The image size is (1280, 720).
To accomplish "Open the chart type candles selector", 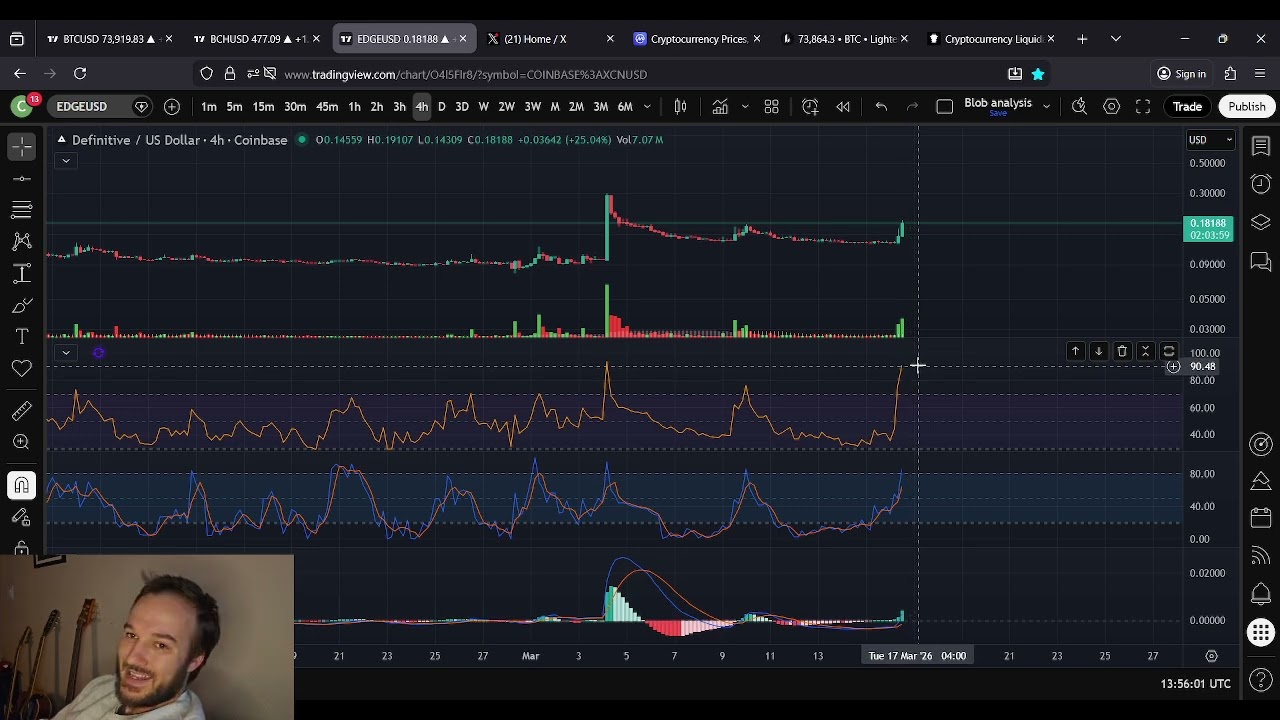I will [680, 107].
